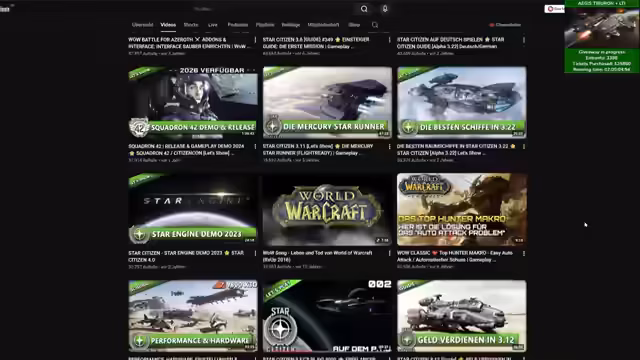Open Geld Verdienen in 3.12 thumbnail
640x360 pixels.
click(x=462, y=316)
